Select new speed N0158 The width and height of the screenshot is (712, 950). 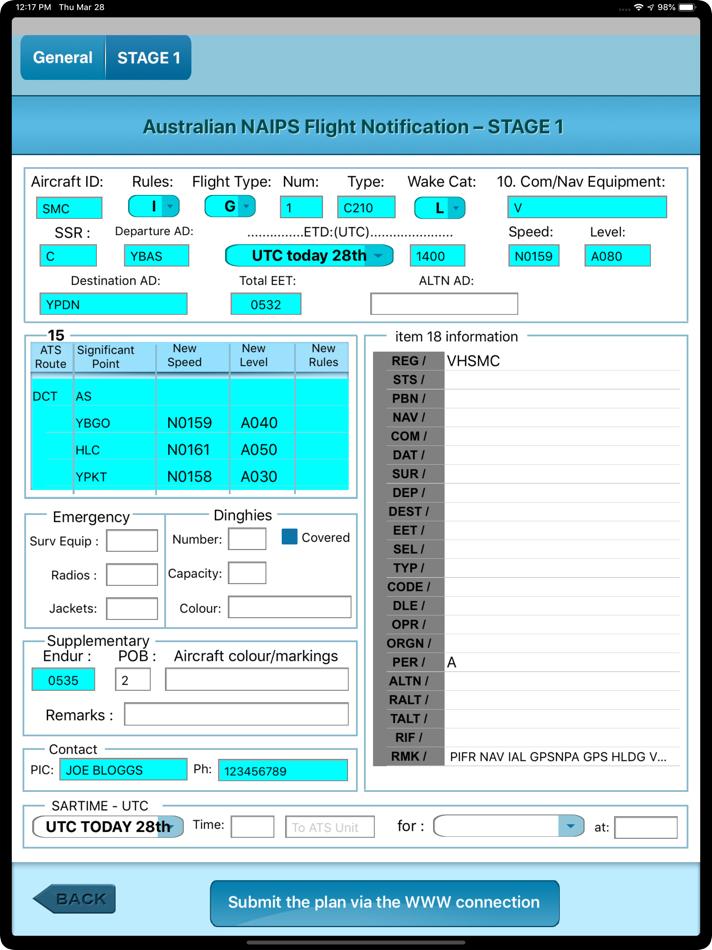189,476
